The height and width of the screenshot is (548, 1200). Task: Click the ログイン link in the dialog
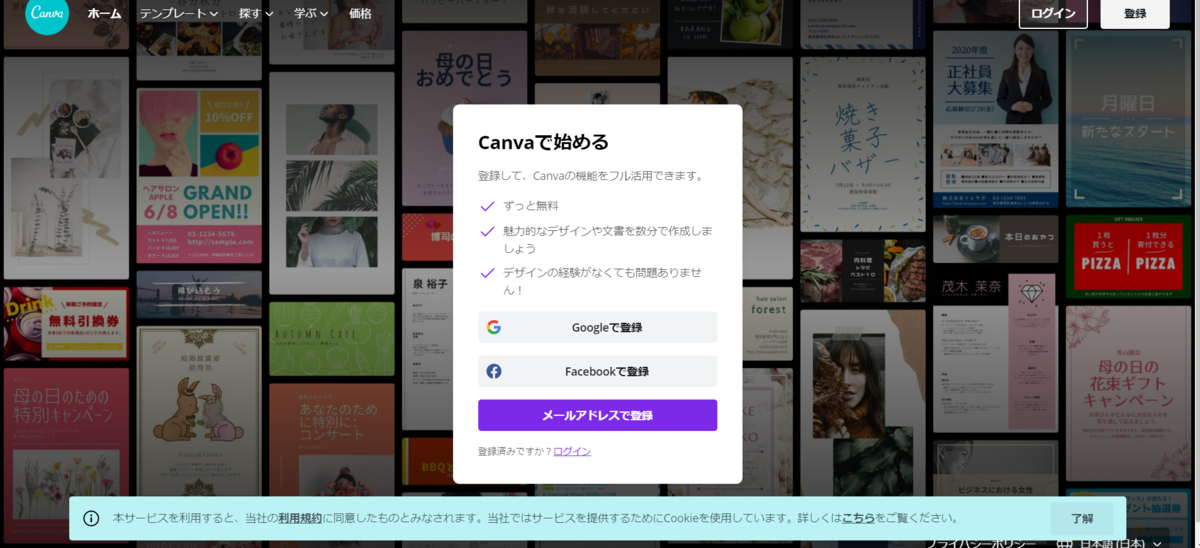tap(572, 451)
